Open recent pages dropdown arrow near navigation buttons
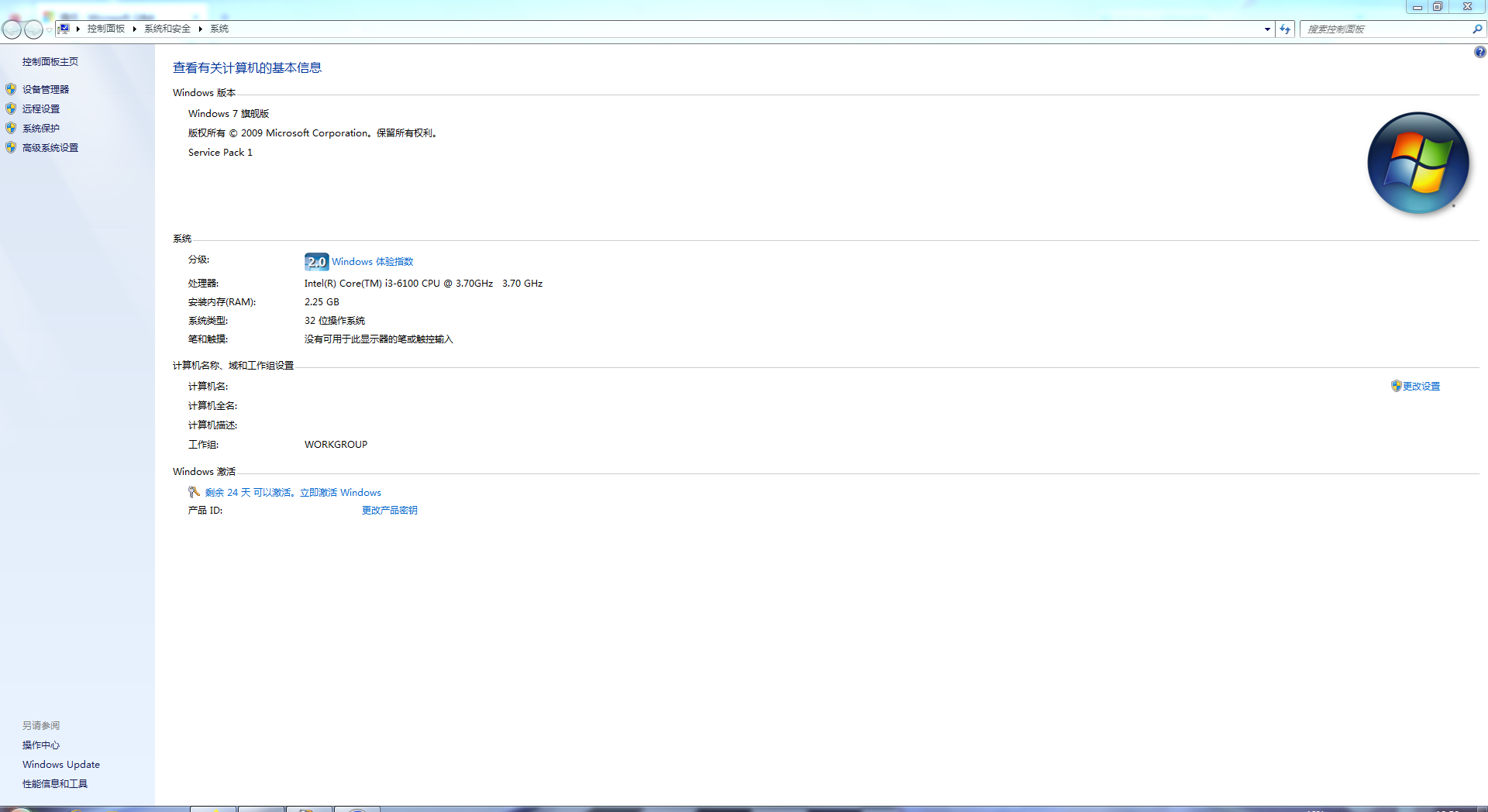1488x812 pixels. tap(49, 29)
